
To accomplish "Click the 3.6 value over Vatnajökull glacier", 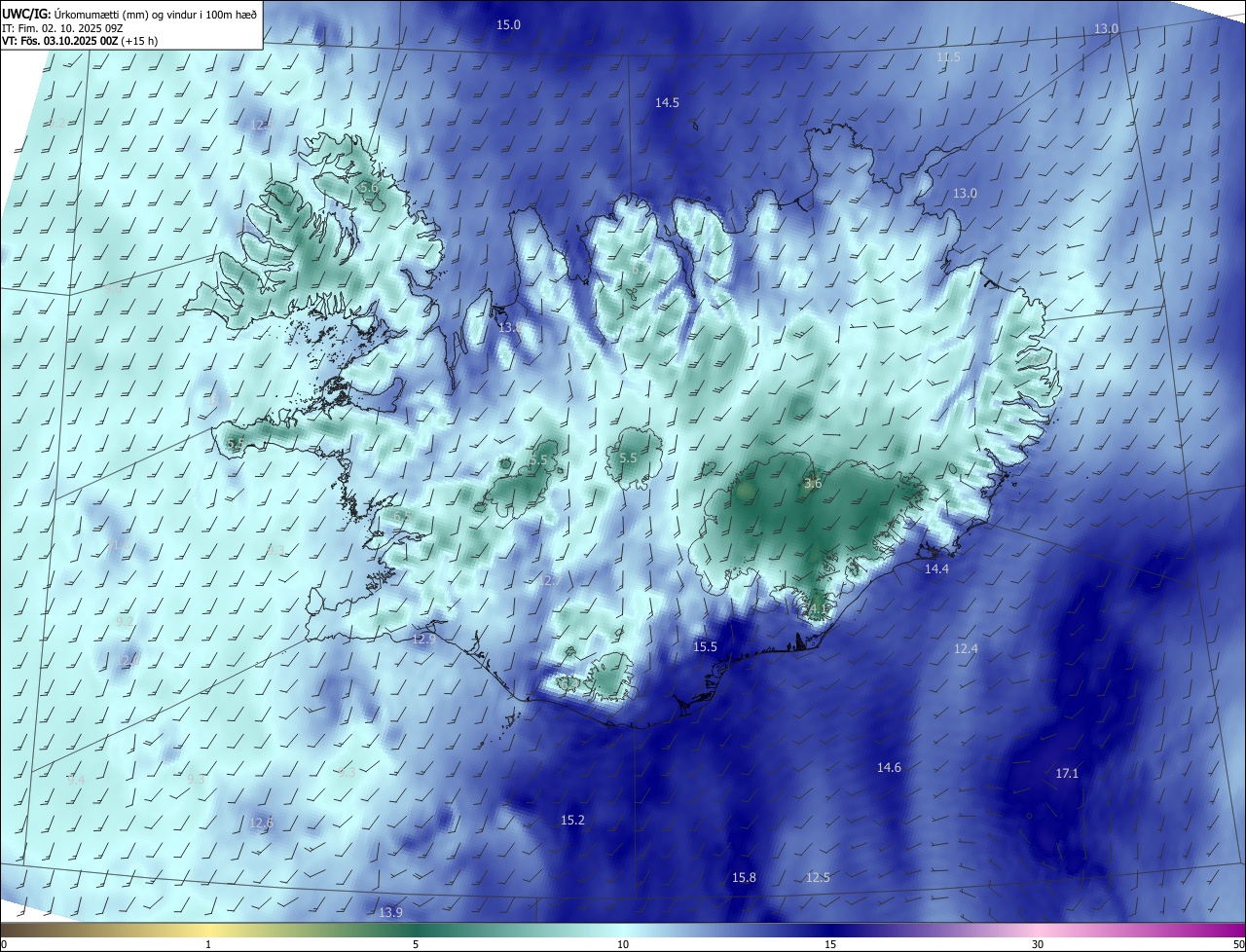I will (813, 483).
